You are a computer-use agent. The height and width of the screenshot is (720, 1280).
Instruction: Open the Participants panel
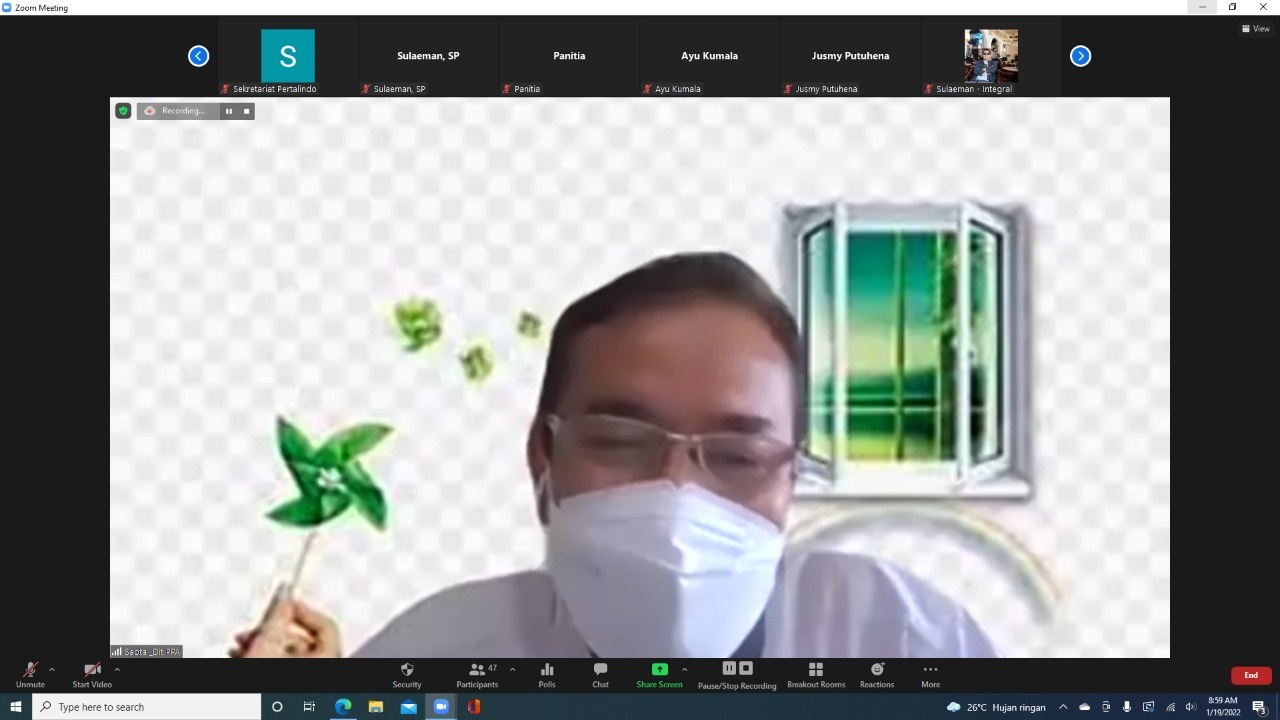click(477, 675)
